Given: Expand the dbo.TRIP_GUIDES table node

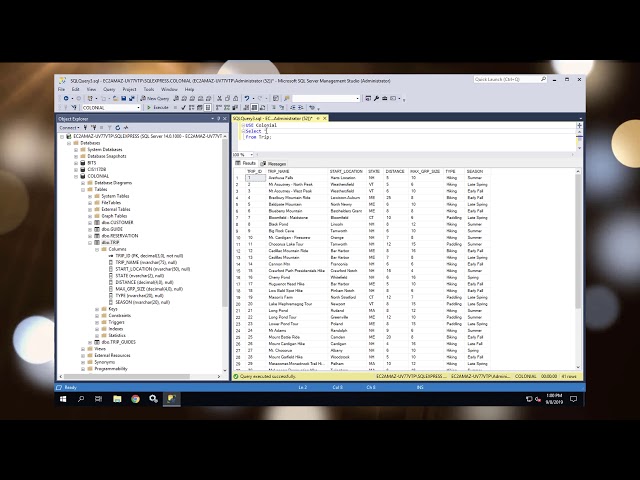Looking at the screenshot, I should click(x=90, y=342).
